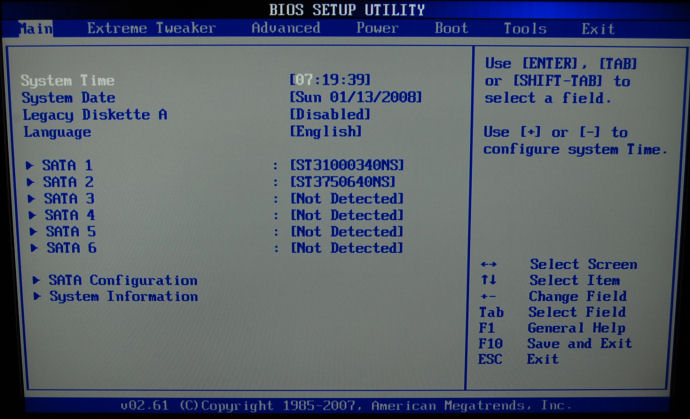Image resolution: width=690 pixels, height=419 pixels.
Task: Select the SATA 3 entry label
Action: pos(69,198)
